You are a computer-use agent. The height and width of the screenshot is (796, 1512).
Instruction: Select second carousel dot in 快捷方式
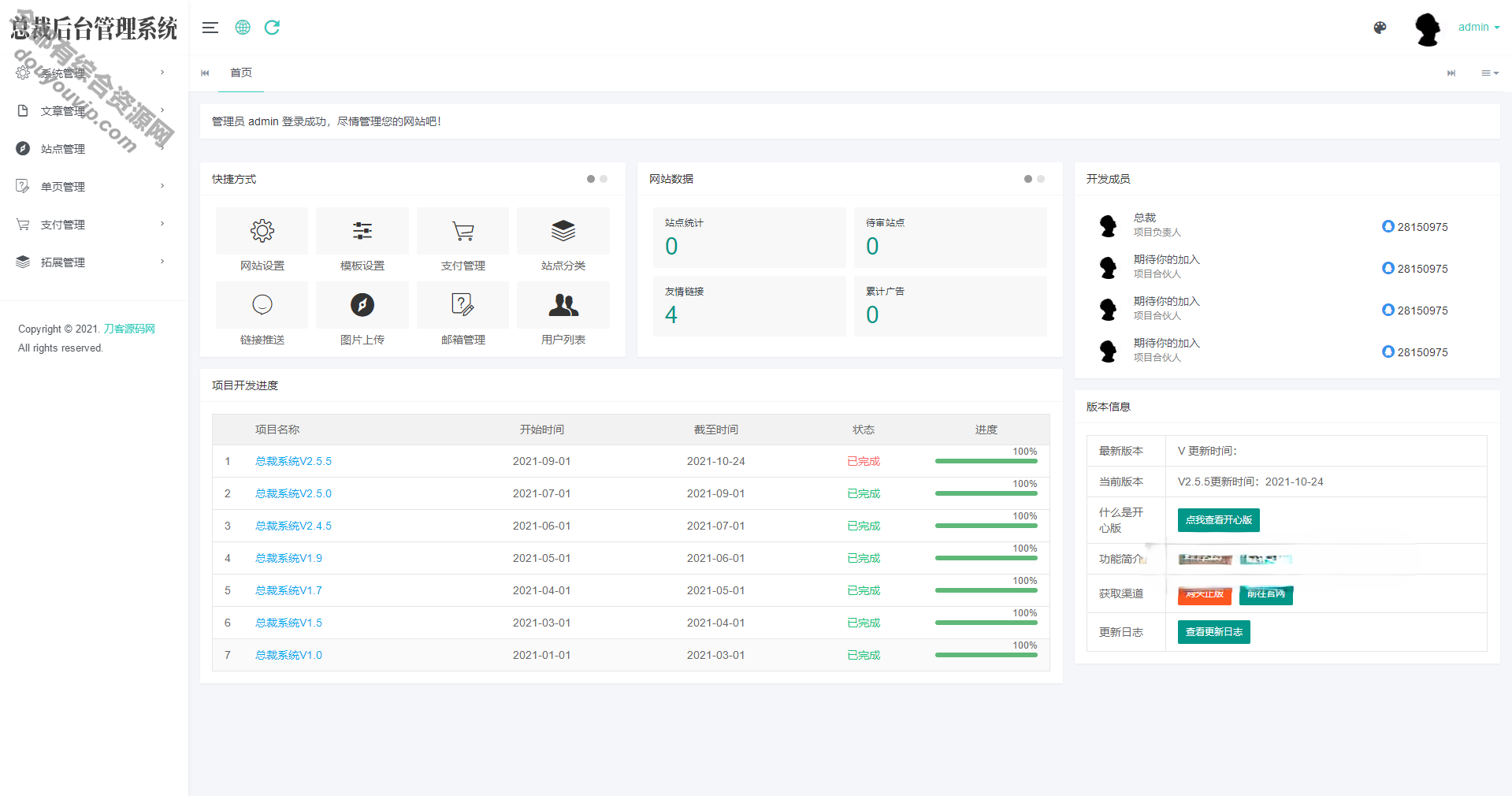click(604, 179)
